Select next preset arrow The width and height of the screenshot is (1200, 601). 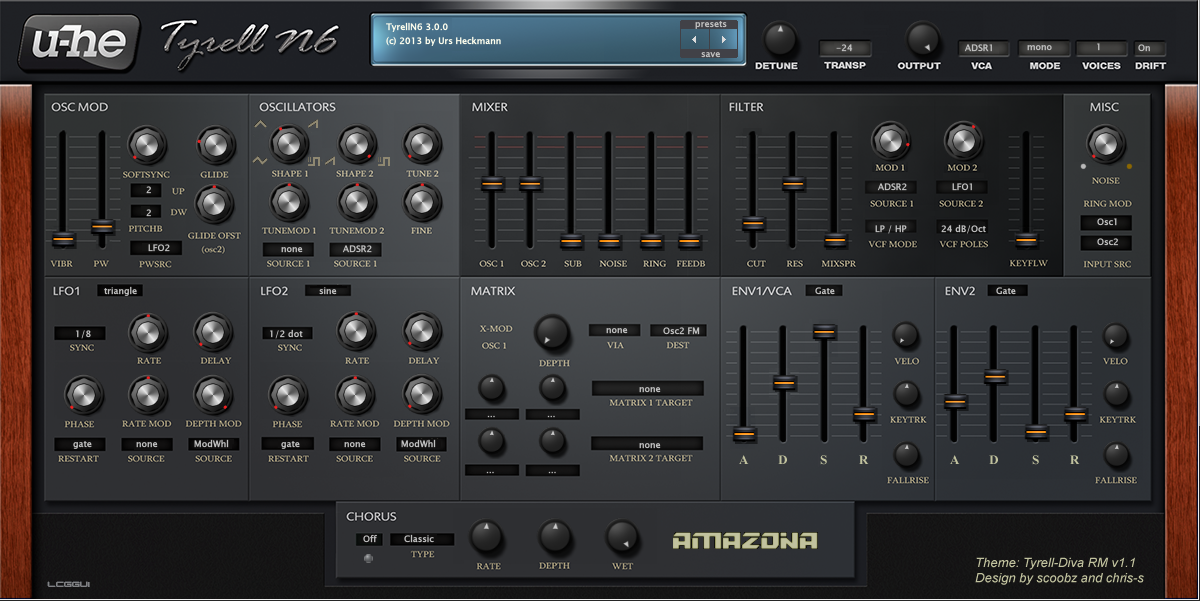[724, 40]
